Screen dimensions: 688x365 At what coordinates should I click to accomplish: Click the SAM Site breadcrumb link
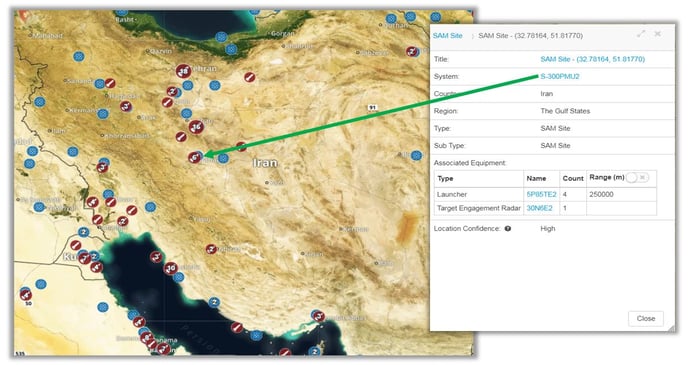click(x=448, y=36)
